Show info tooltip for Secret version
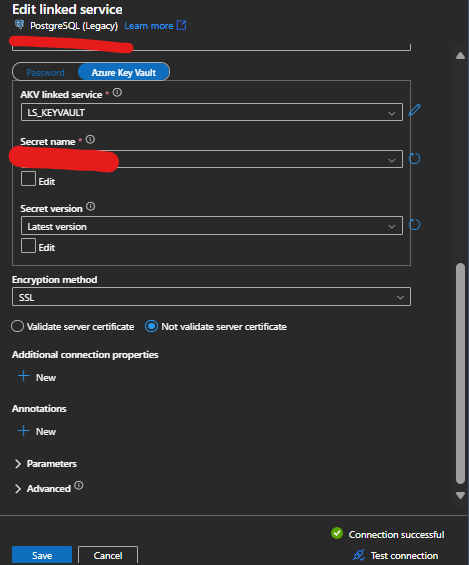Viewport: 469px width, 565px height. coord(90,206)
